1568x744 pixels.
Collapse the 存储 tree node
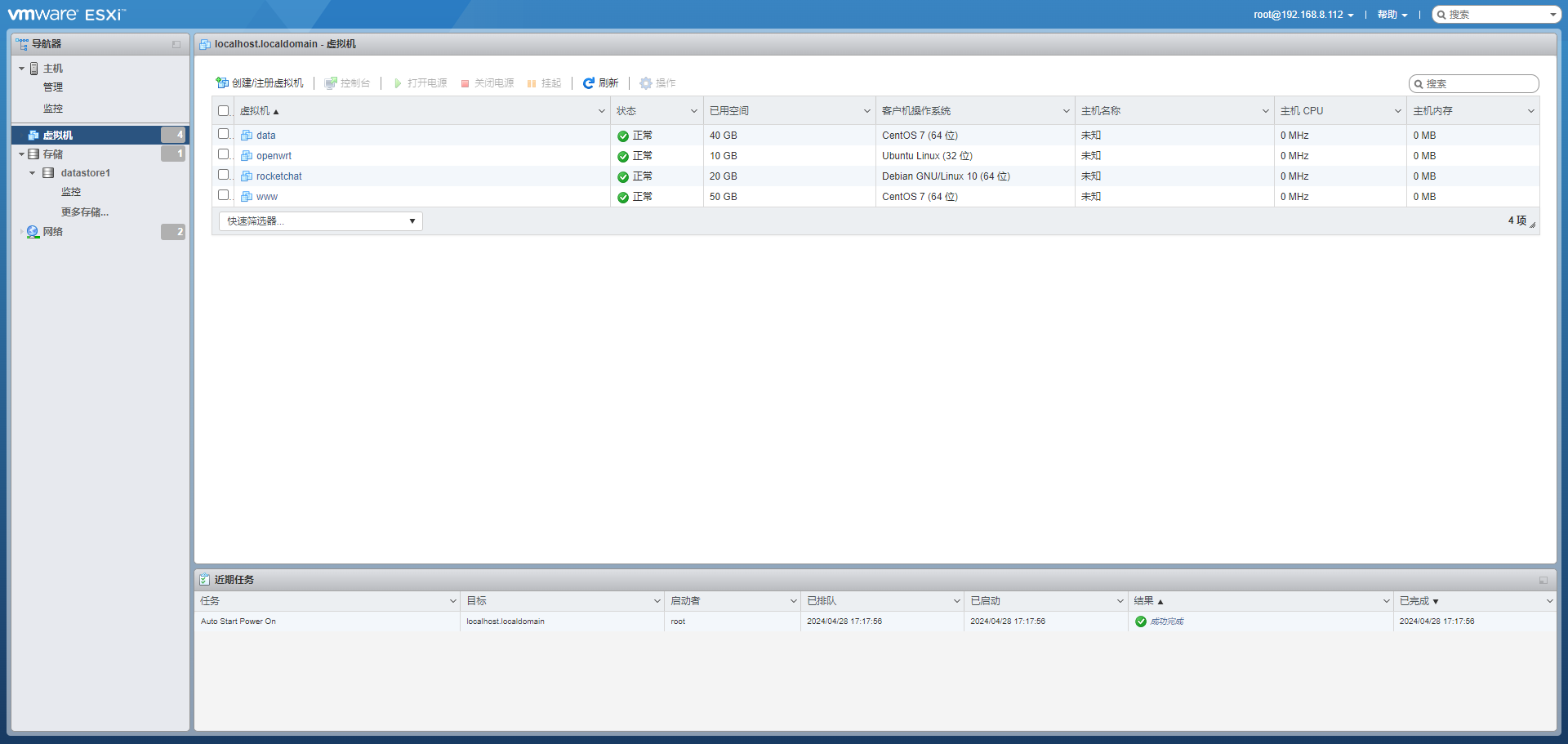click(21, 154)
